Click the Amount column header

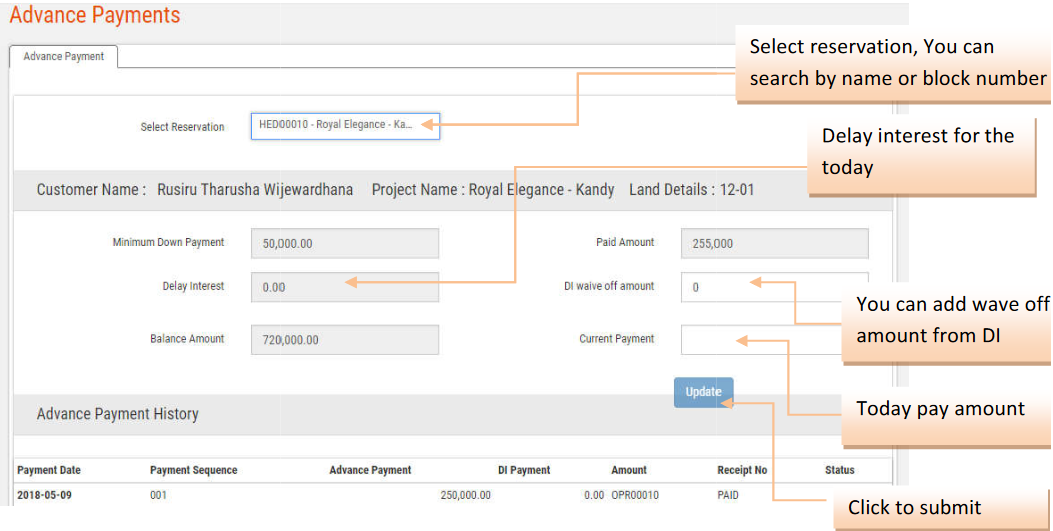629,470
